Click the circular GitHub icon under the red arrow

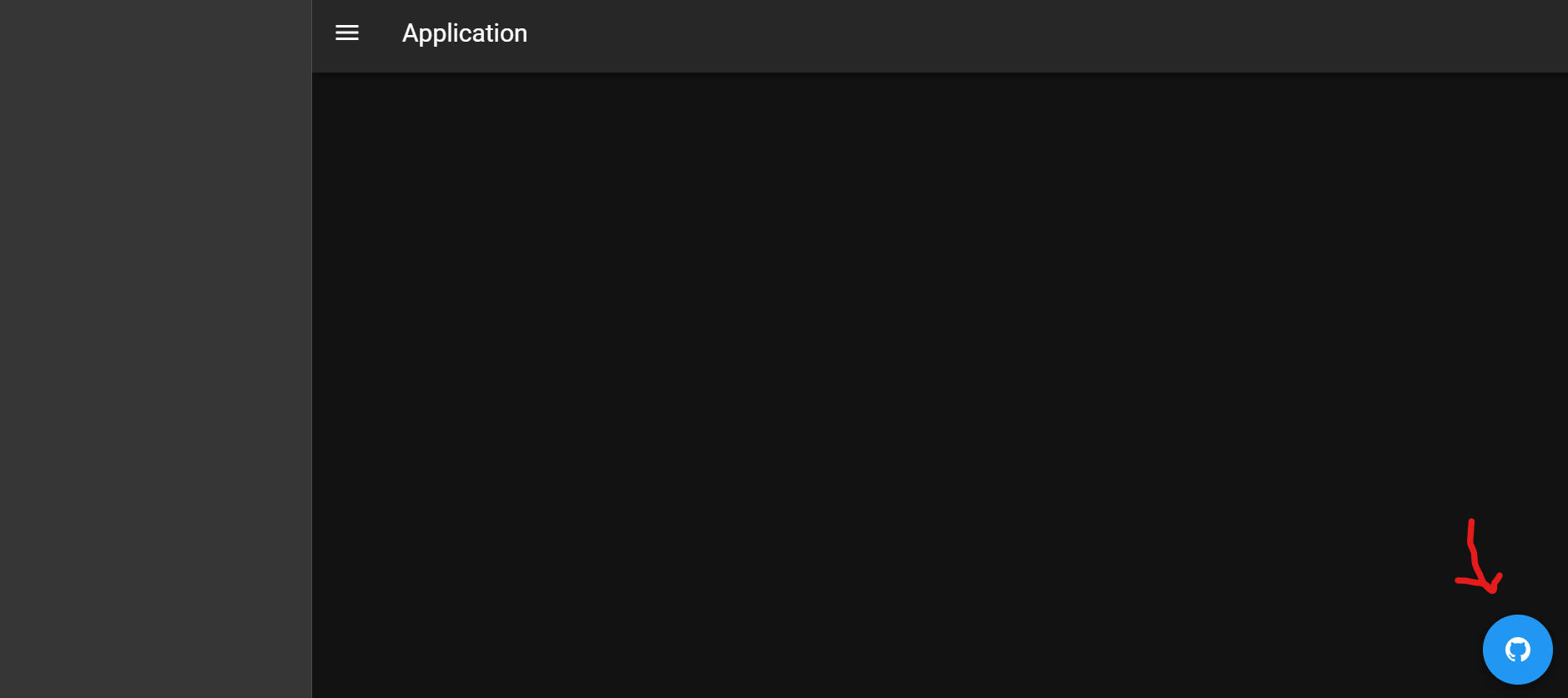pyautogui.click(x=1517, y=650)
